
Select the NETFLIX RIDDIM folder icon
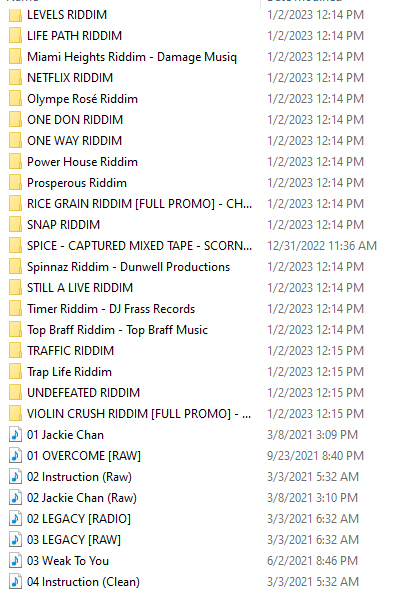pyautogui.click(x=15, y=78)
